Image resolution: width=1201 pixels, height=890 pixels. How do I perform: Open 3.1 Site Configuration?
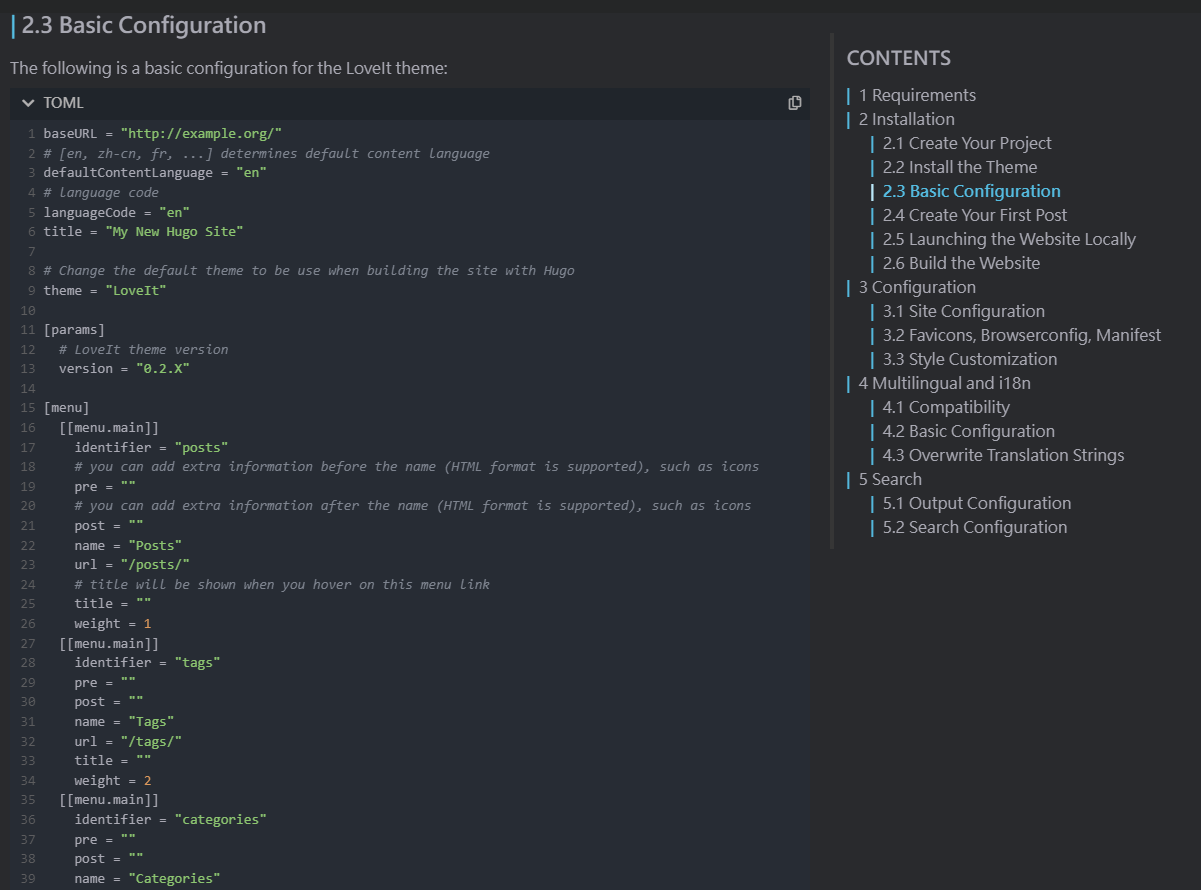click(963, 310)
